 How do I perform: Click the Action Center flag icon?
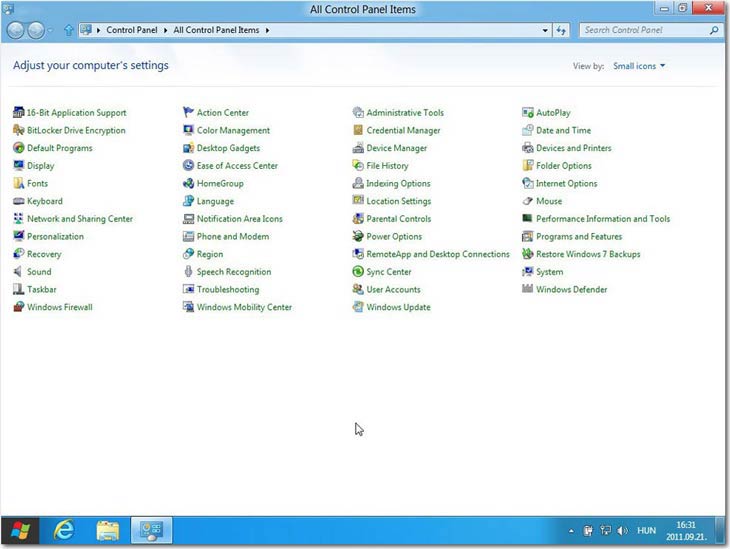coord(188,113)
